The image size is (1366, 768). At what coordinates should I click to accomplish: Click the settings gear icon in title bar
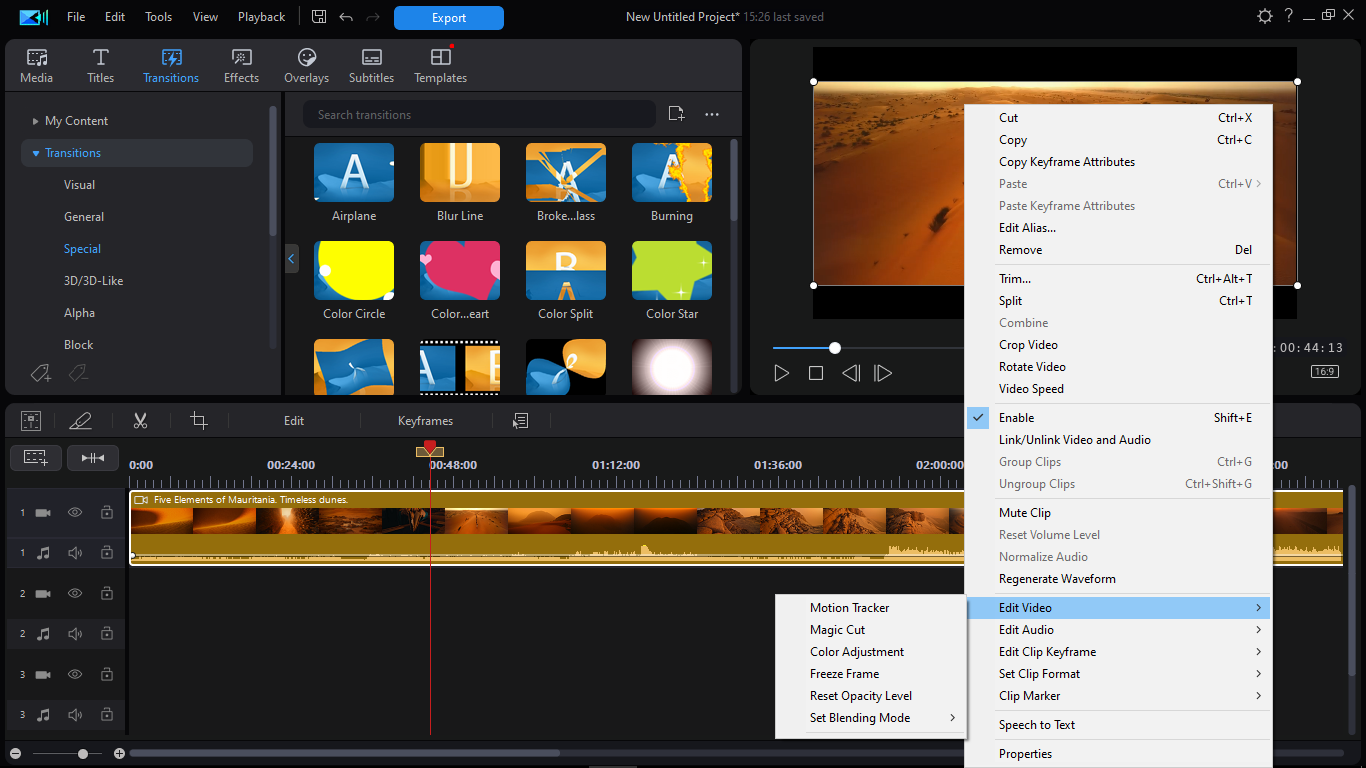pyautogui.click(x=1265, y=17)
